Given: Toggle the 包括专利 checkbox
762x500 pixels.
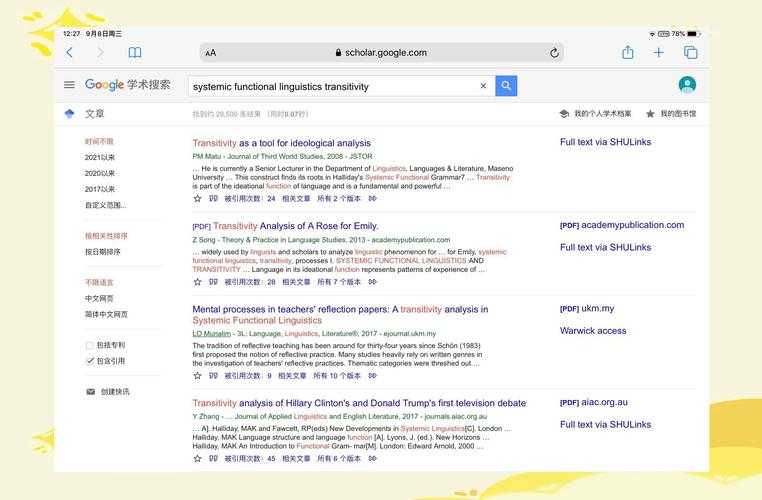Looking at the screenshot, I should (89, 345).
